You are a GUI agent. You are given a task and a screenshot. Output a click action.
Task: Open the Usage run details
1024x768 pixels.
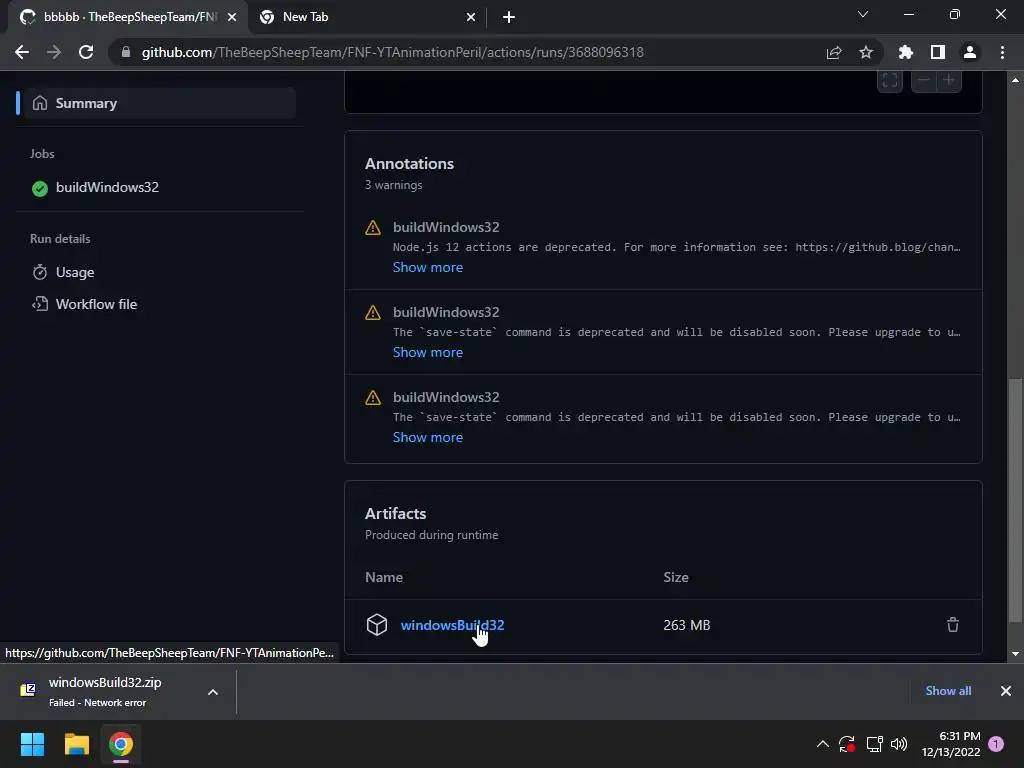[x=74, y=272]
